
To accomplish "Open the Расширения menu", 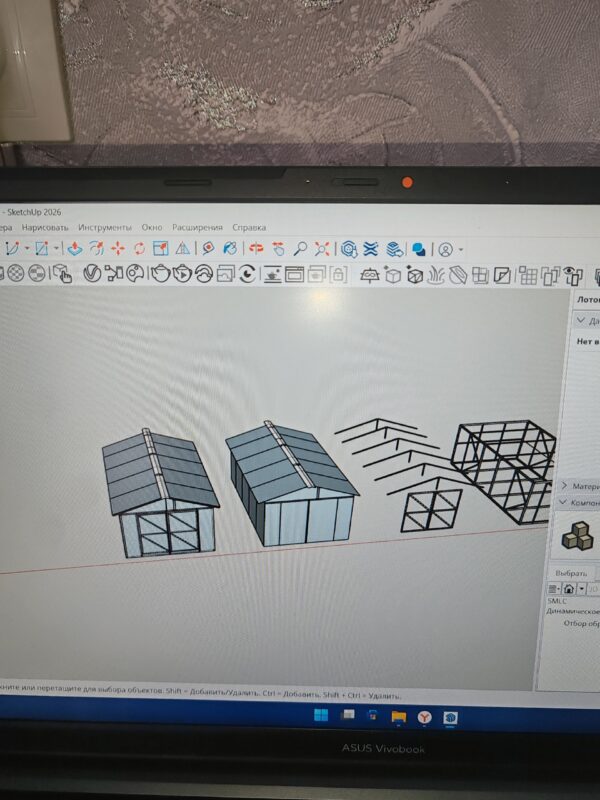I will click(197, 228).
